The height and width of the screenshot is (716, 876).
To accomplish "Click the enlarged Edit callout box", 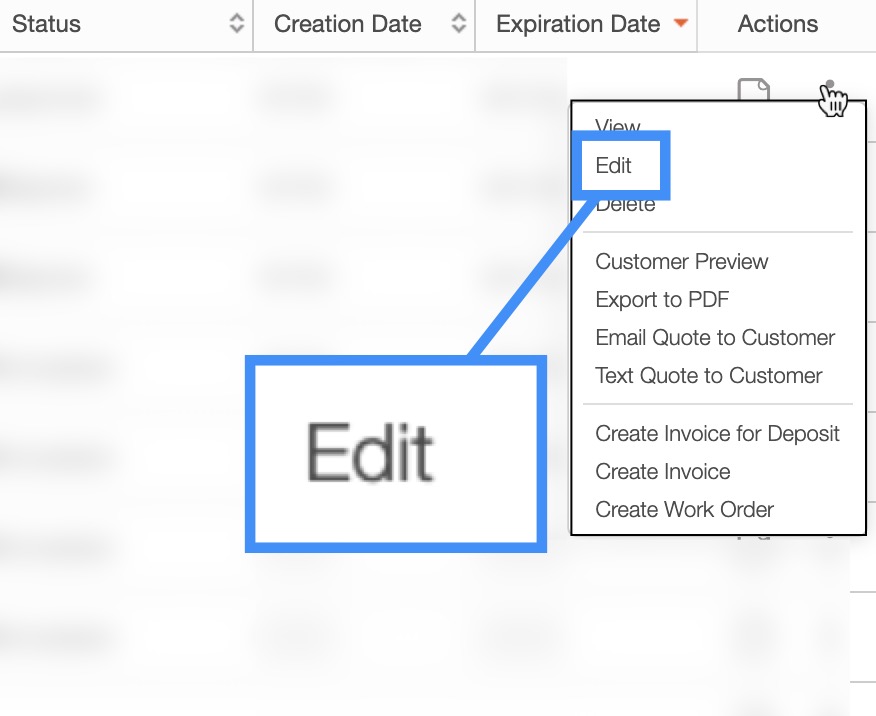I will coord(396,453).
